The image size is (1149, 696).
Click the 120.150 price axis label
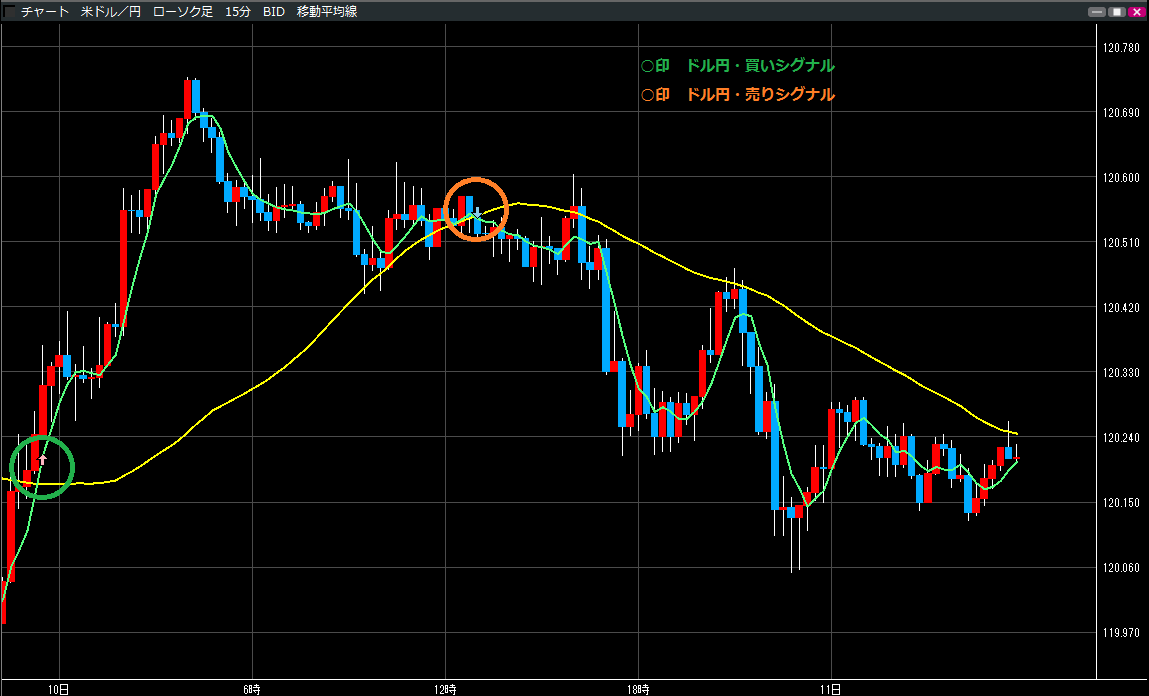coord(1121,503)
